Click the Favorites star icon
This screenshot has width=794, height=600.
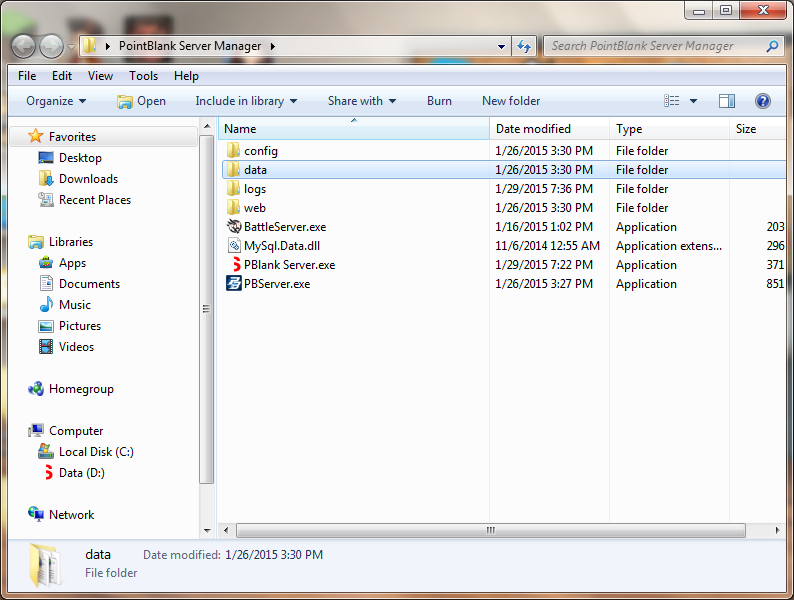pos(35,136)
